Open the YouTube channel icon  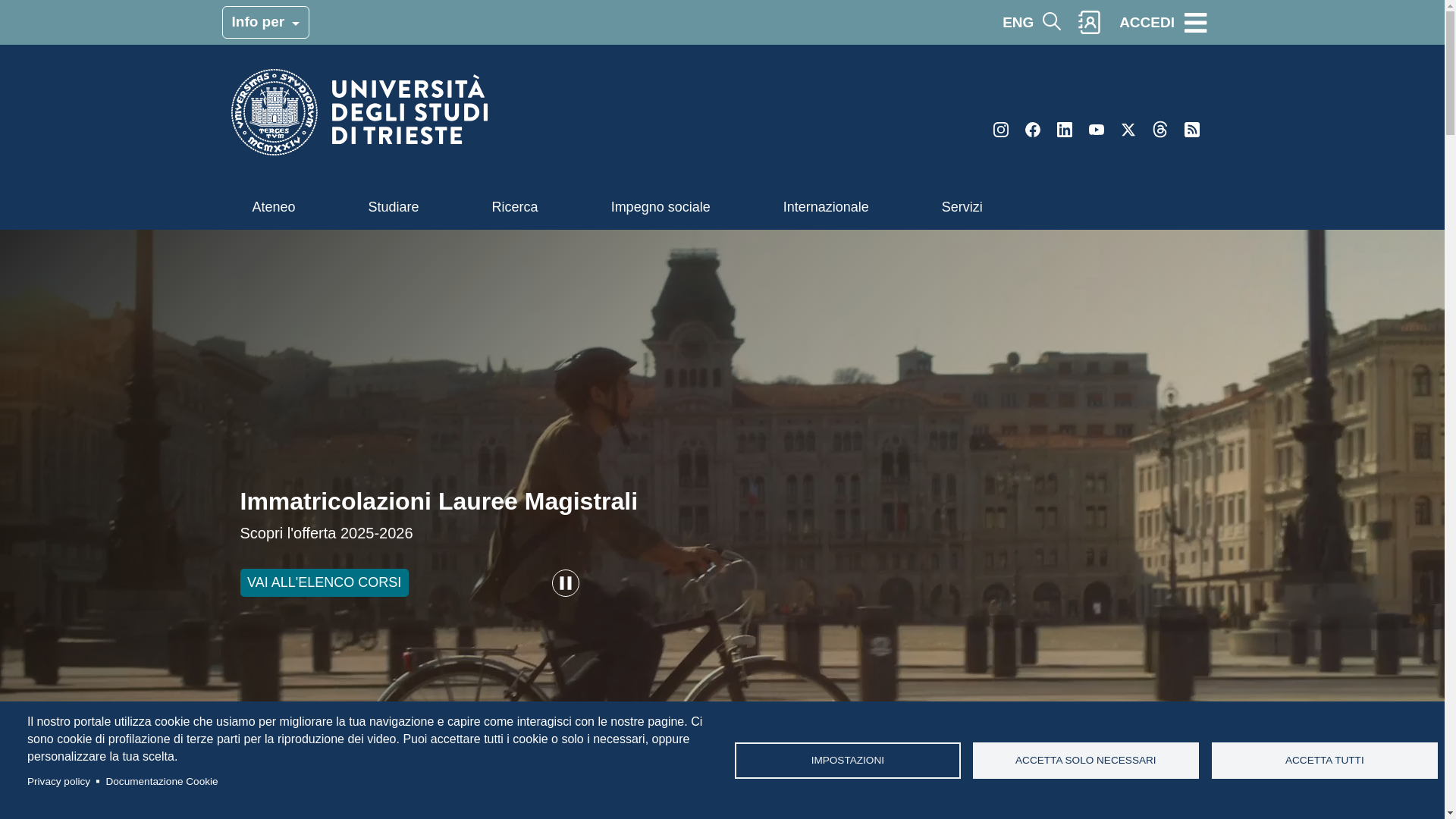(1097, 130)
